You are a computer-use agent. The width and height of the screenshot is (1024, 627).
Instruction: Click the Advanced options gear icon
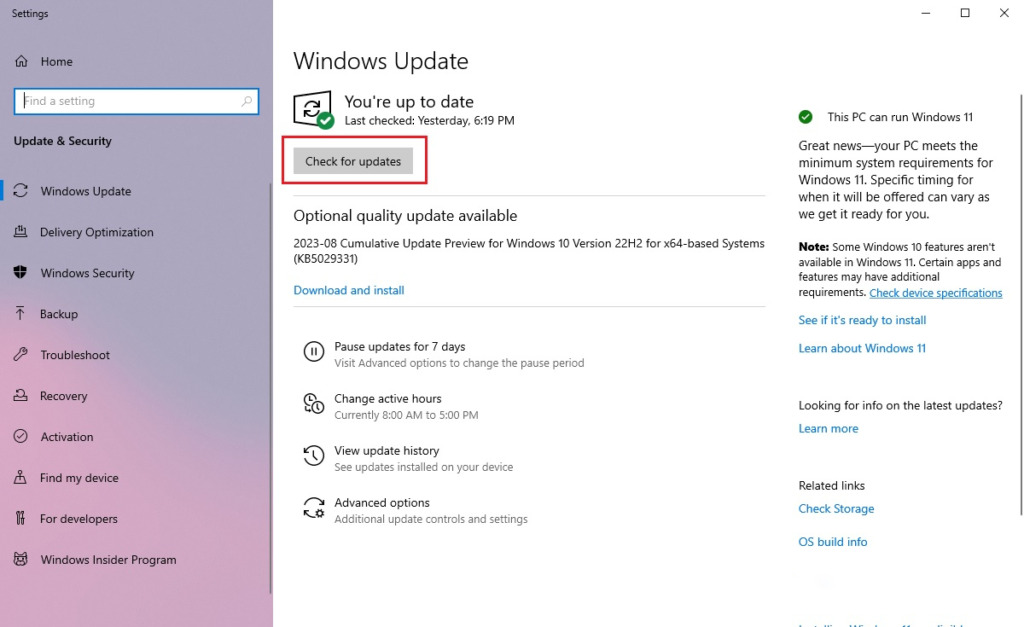(313, 508)
